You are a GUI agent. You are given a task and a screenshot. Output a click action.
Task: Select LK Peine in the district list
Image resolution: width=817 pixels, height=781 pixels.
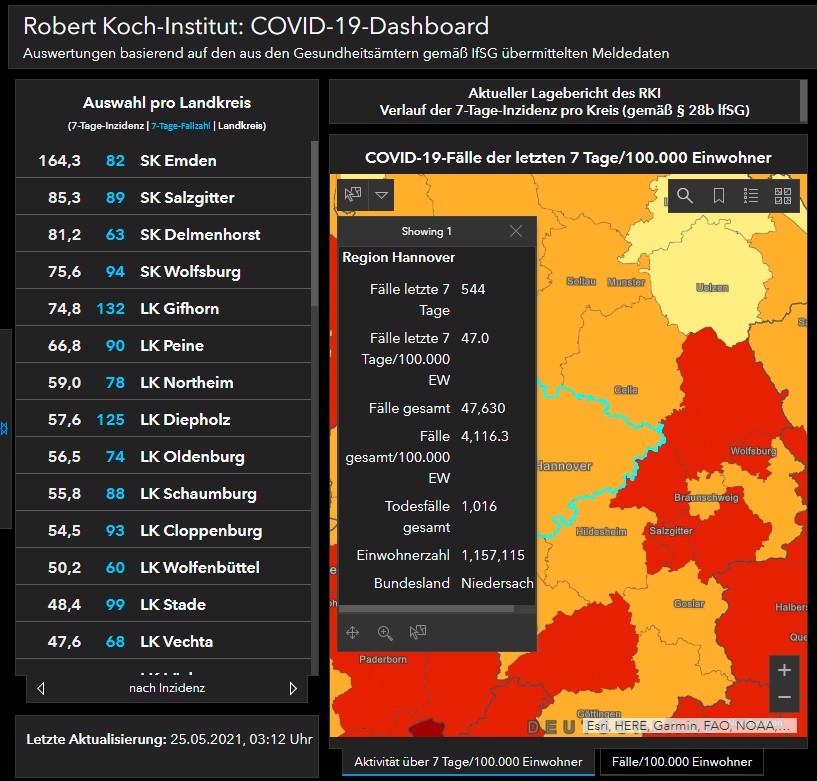point(163,345)
